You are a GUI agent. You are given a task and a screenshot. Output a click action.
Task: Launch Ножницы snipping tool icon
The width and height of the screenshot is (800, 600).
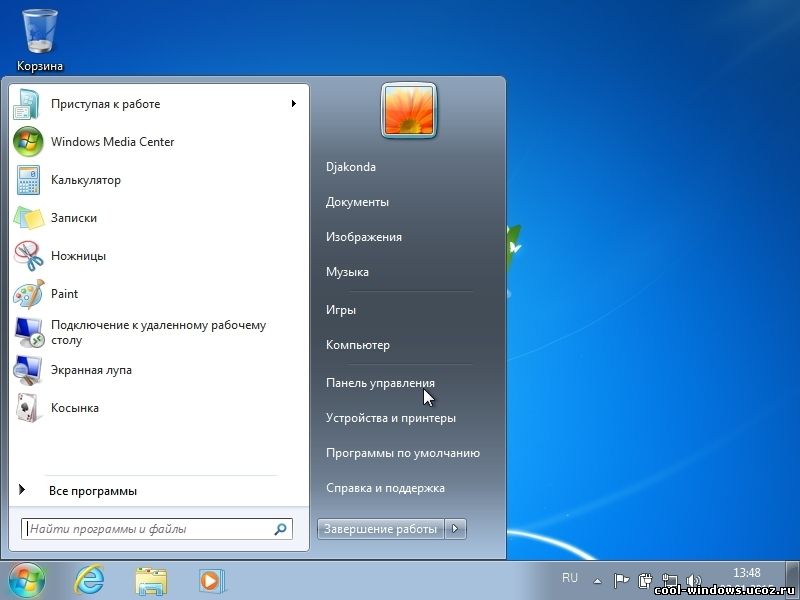click(29, 256)
